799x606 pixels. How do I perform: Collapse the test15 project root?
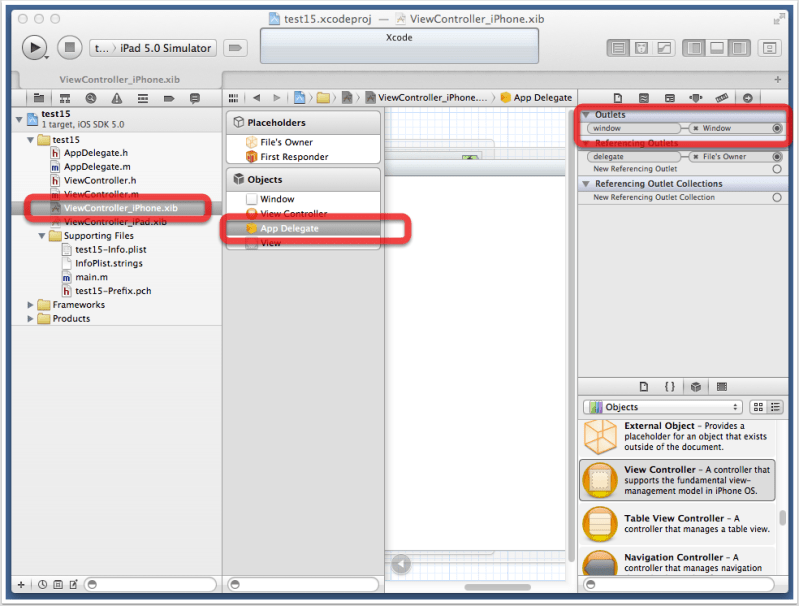tap(19, 119)
